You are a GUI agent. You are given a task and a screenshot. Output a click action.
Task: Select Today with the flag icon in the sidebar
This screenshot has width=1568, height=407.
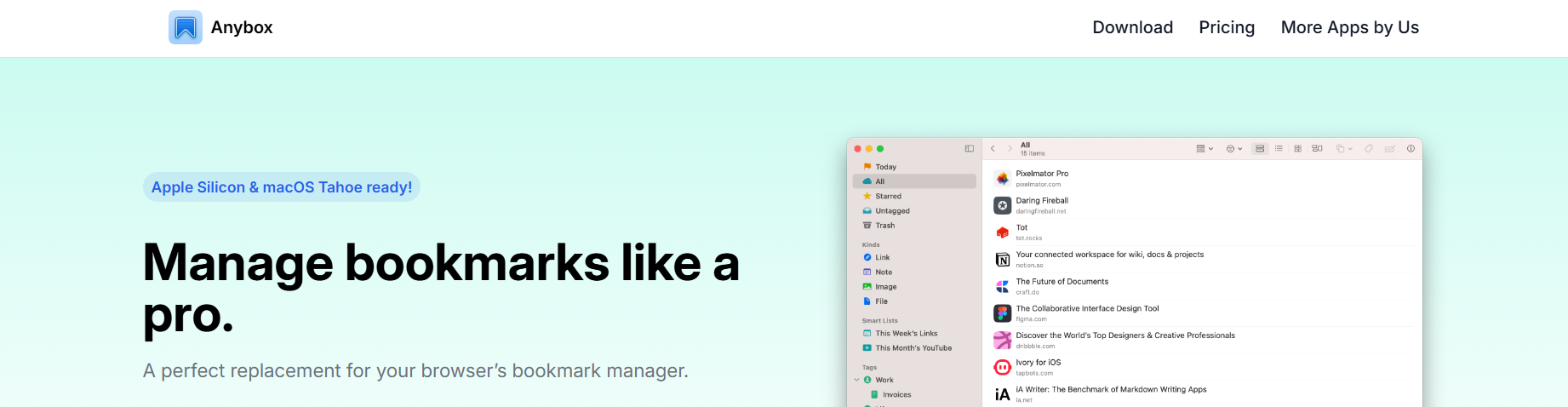pos(914,167)
